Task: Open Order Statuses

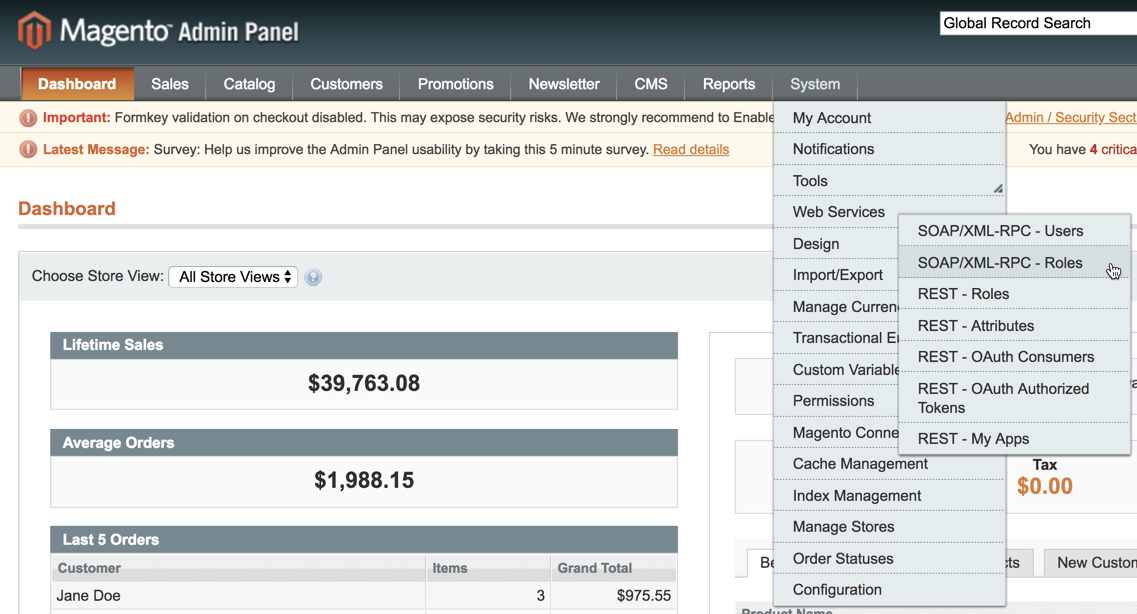Action: tap(889, 559)
